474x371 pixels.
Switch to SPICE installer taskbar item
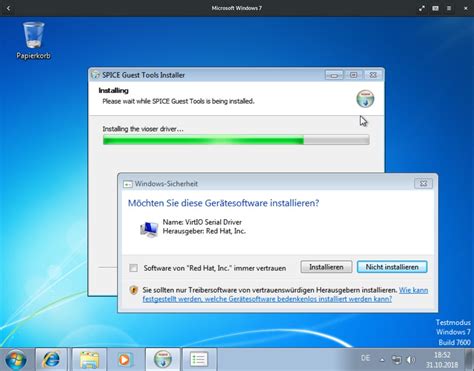(x=163, y=360)
